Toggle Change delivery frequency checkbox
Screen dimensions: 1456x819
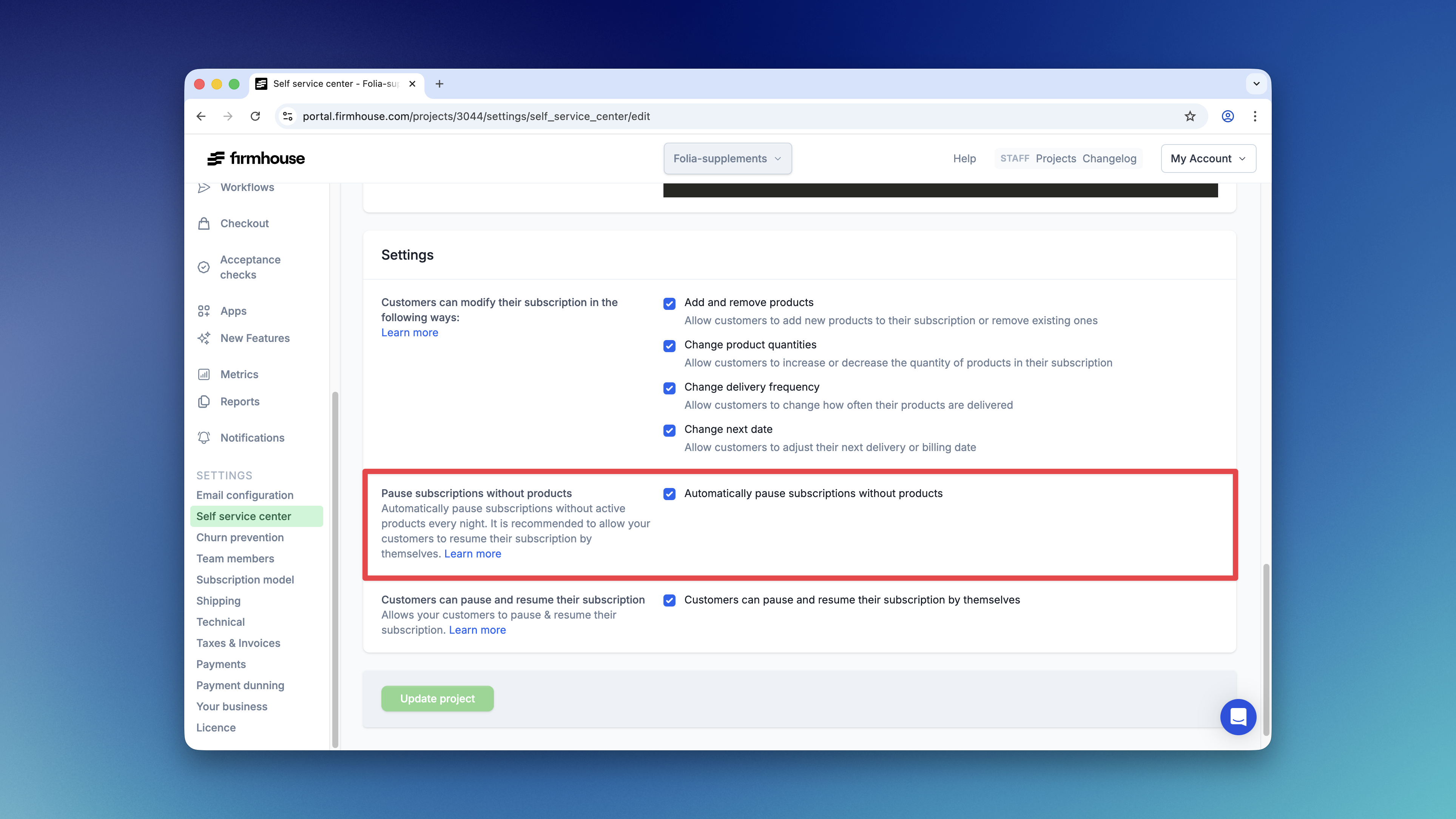point(669,388)
